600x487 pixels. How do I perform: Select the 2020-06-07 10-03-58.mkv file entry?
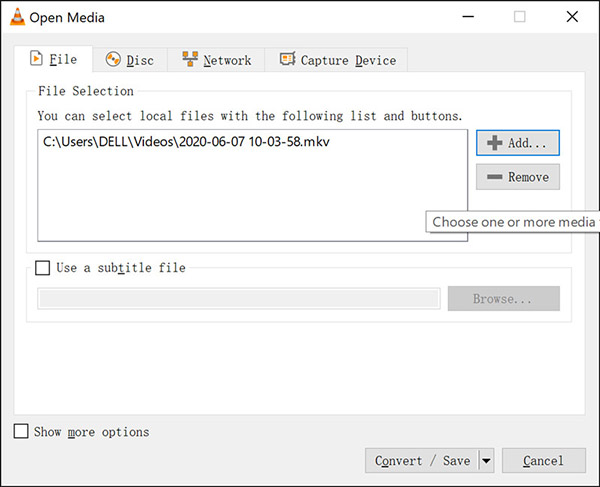[186, 142]
